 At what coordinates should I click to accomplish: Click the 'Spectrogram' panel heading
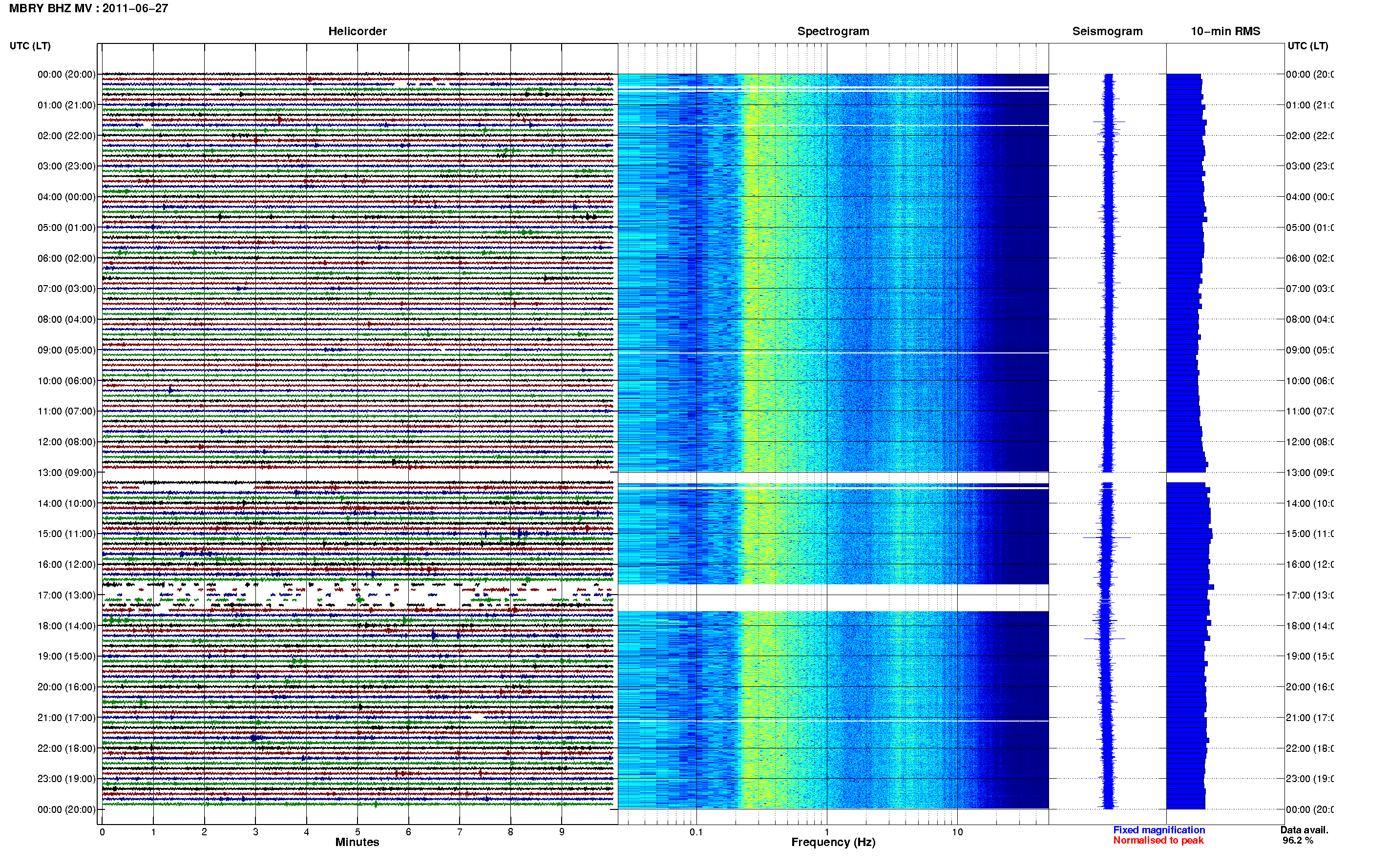(833, 31)
